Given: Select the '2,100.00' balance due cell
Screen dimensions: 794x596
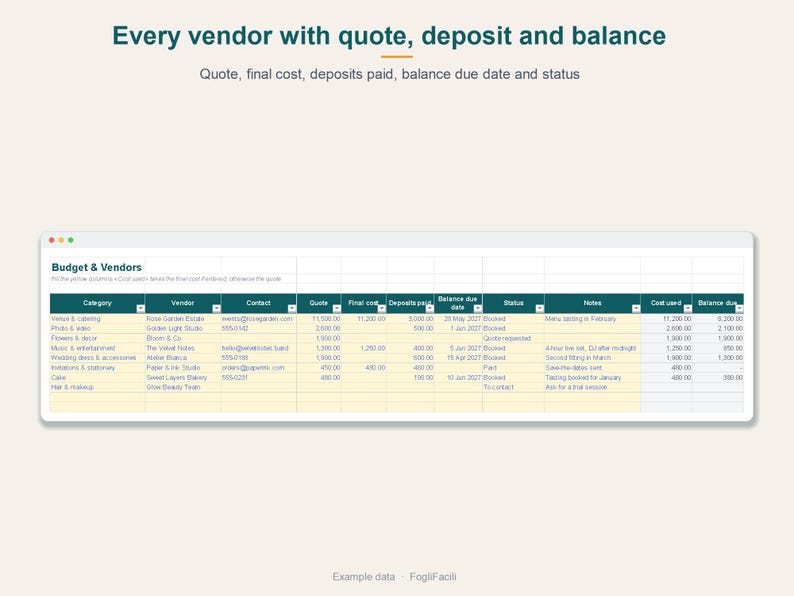Looking at the screenshot, I should tap(718, 329).
